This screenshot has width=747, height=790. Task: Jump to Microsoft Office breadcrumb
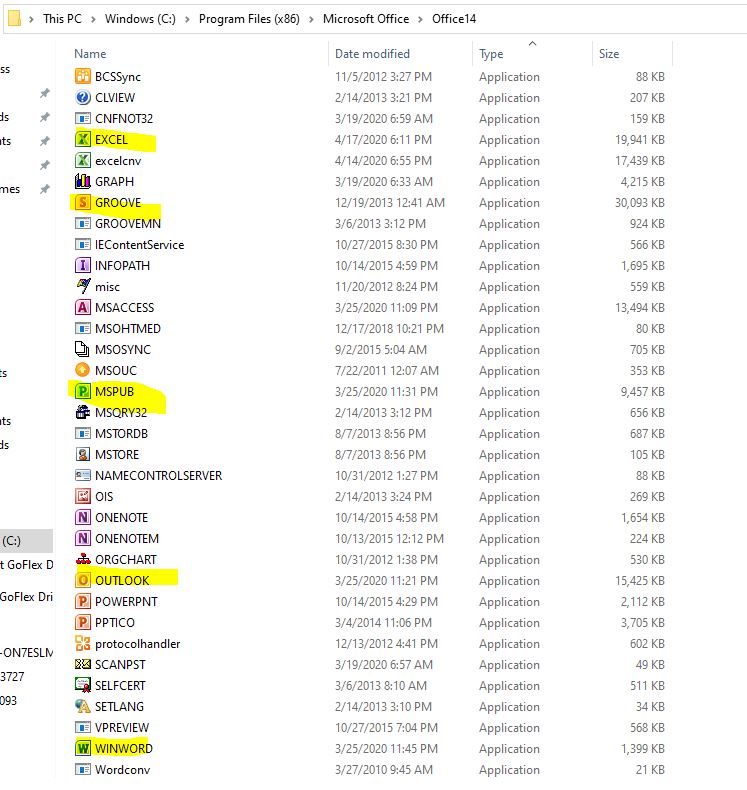pos(366,19)
